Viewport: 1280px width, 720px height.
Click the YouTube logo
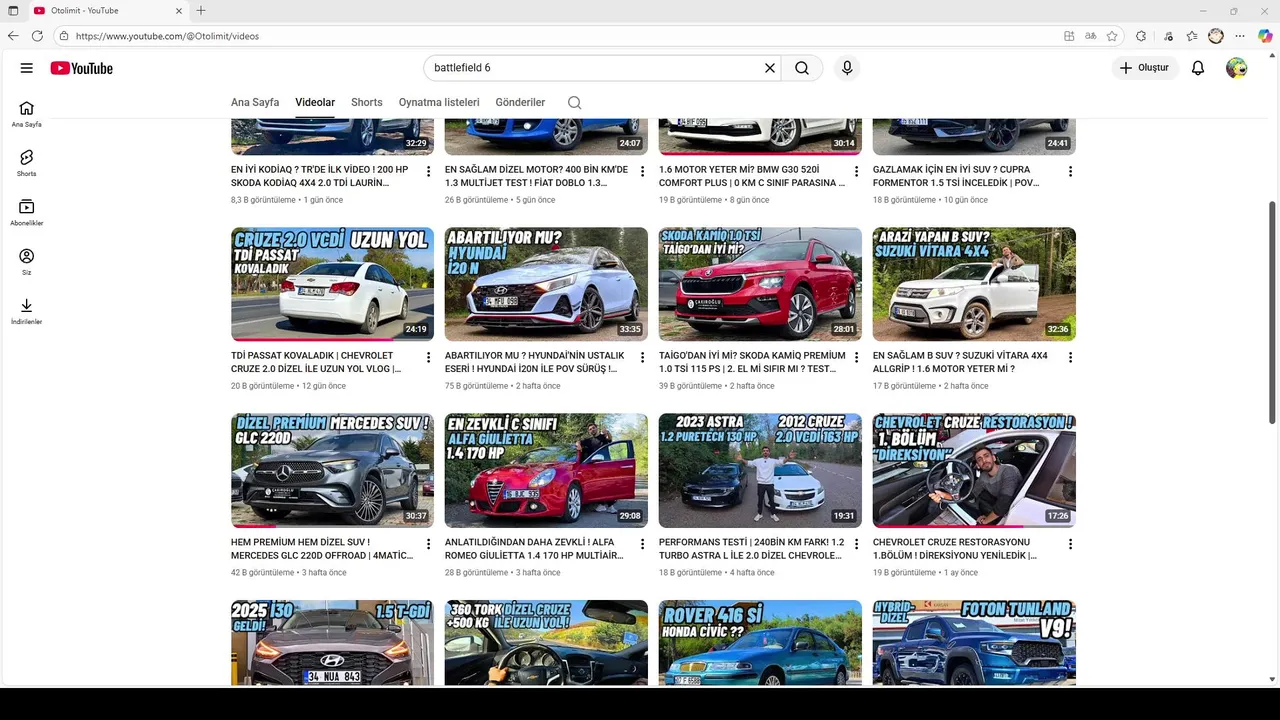tap(82, 68)
